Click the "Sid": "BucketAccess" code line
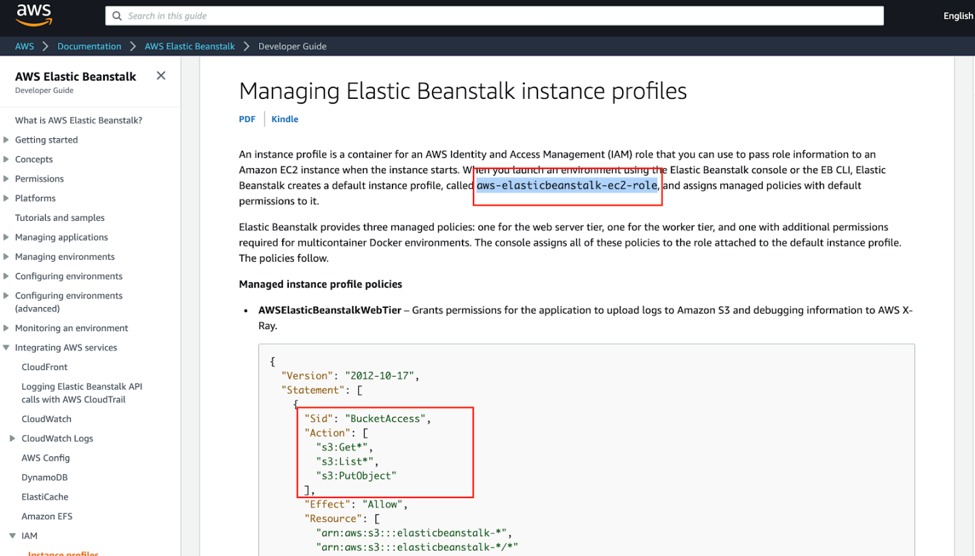The width and height of the screenshot is (975, 556). 367,419
